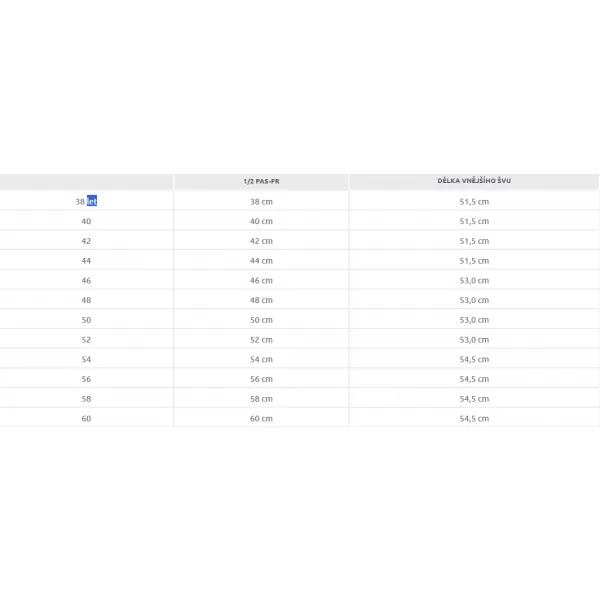This screenshot has width=600, height=600.
Task: Click the '50 cm' waist cell
Action: pos(261,320)
